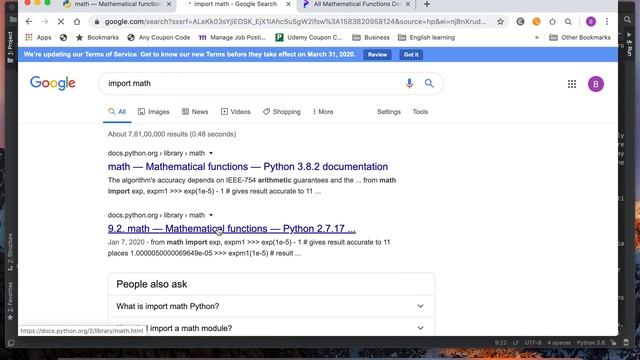Select the News search filter
The height and width of the screenshot is (360, 640).
click(x=195, y=111)
